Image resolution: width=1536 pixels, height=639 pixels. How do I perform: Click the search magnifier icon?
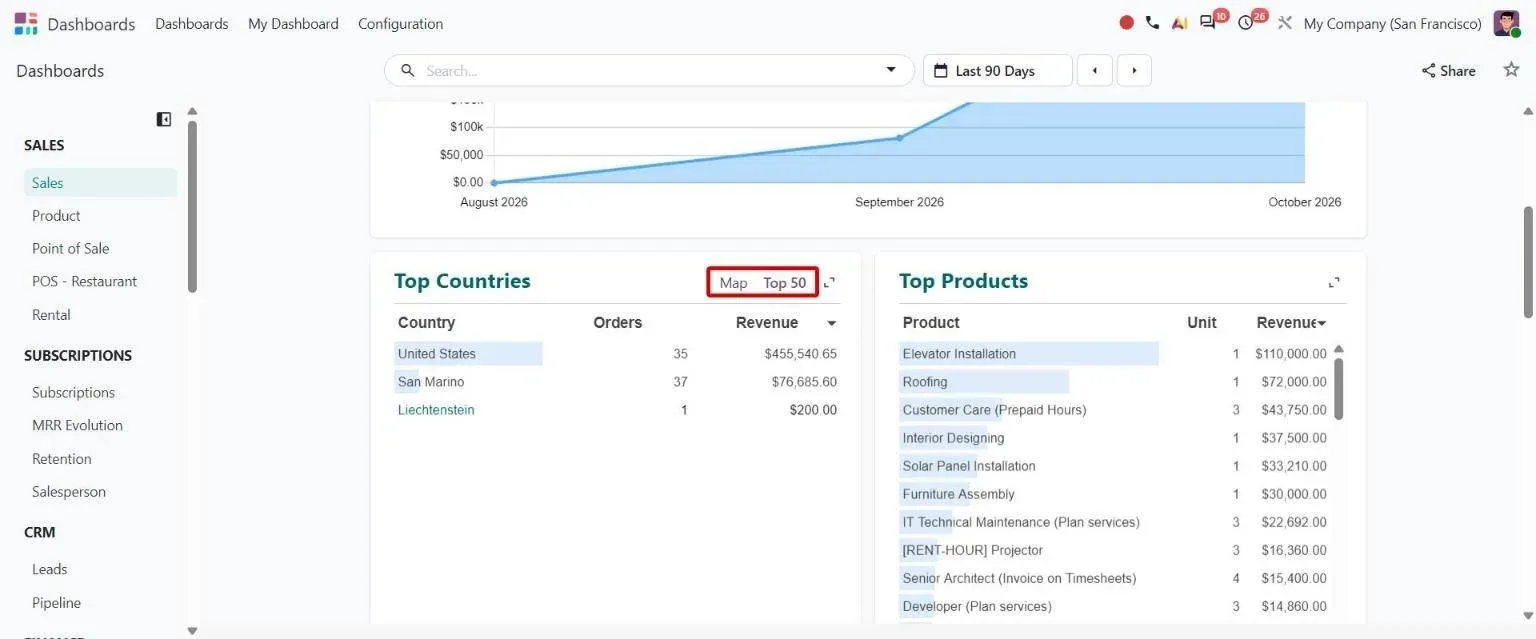pyautogui.click(x=408, y=70)
